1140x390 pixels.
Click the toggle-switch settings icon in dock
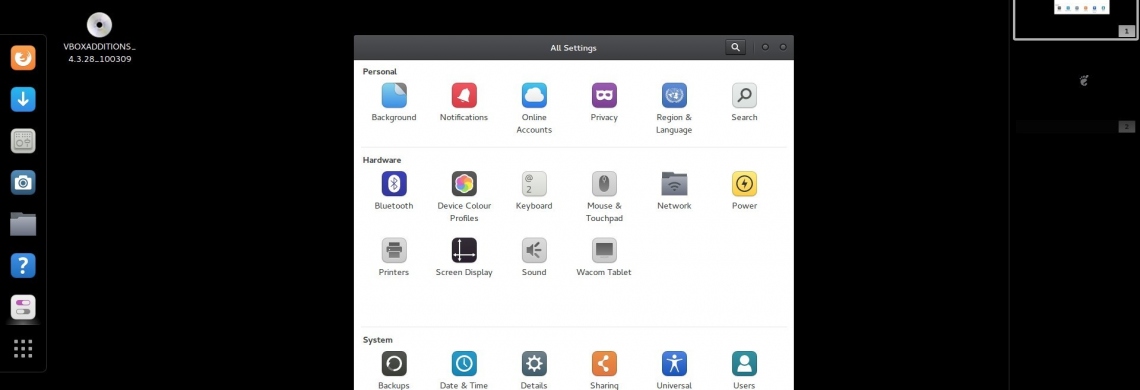coord(23,307)
